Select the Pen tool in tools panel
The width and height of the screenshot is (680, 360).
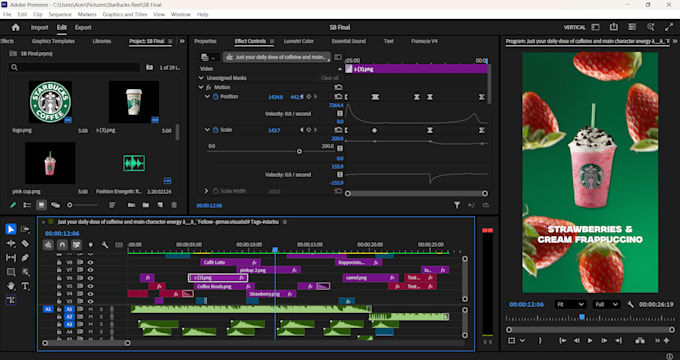[25, 258]
